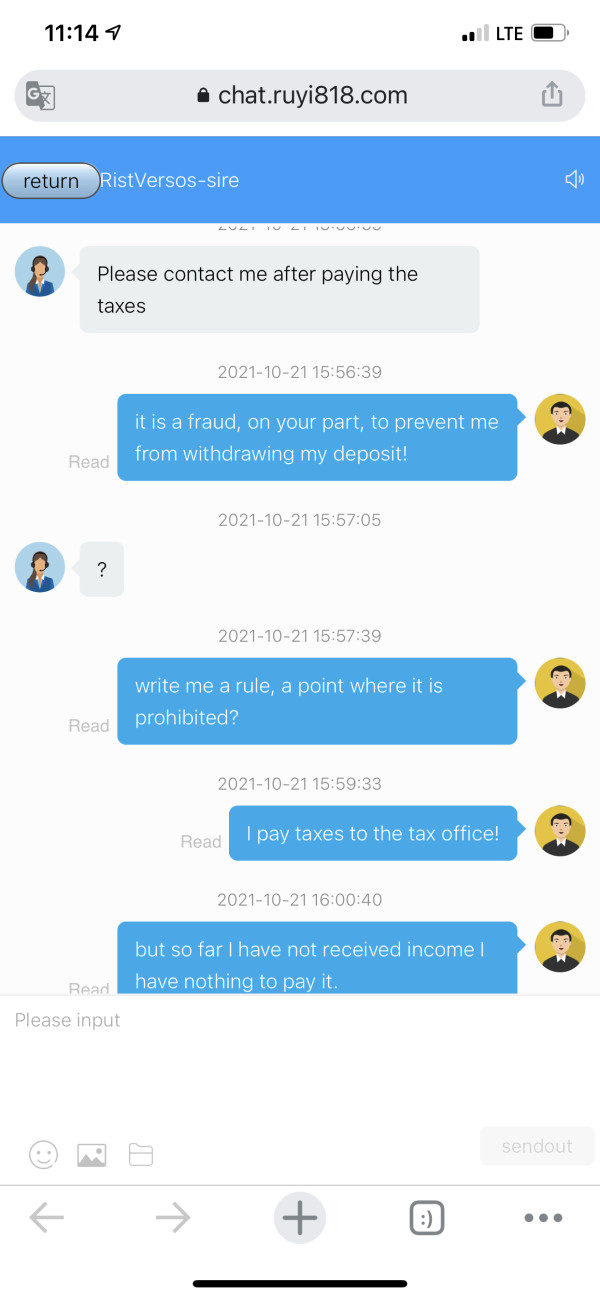Tap the chat.ruyi818.com address bar
600x1299 pixels.
(300, 96)
